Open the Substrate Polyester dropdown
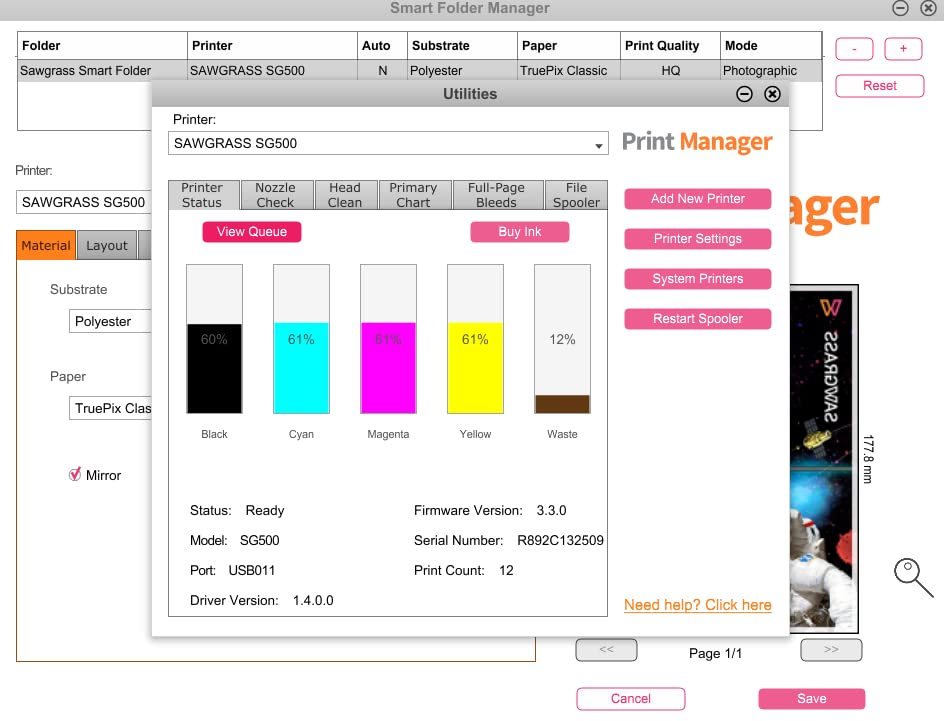Viewport: 944px width, 721px height. tap(110, 321)
